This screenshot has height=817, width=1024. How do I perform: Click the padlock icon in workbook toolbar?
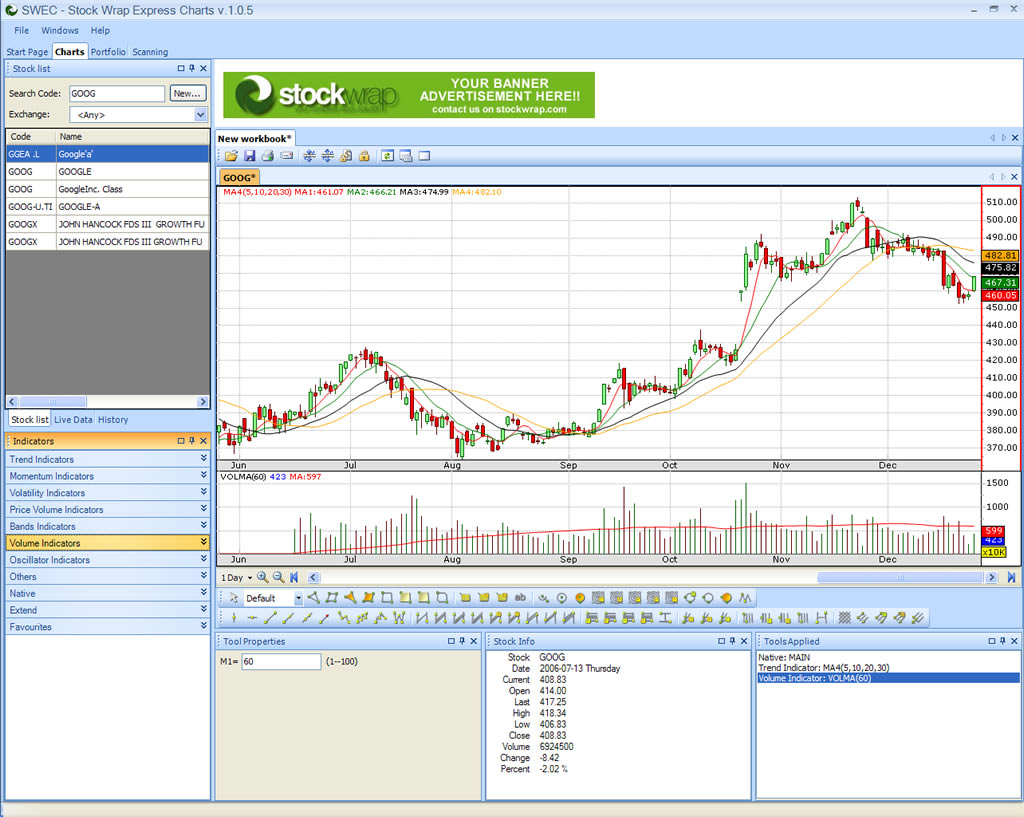click(364, 156)
